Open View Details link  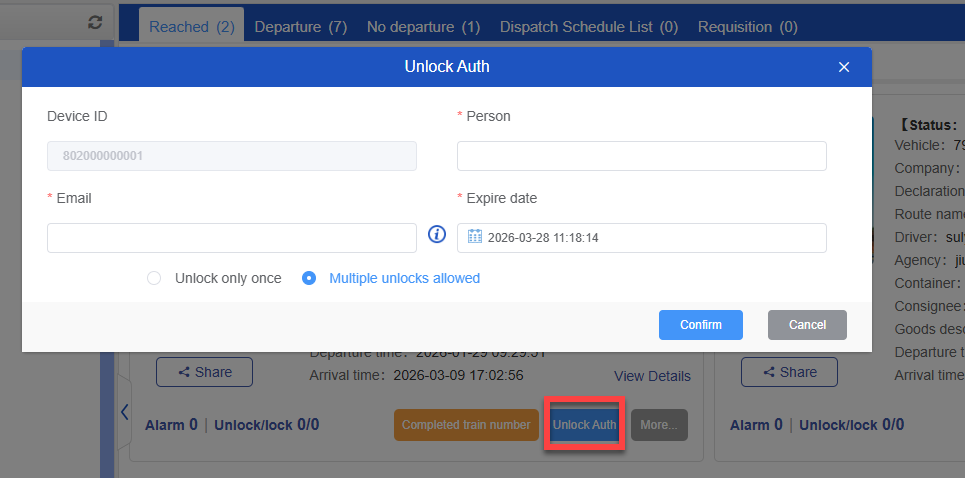[652, 376]
